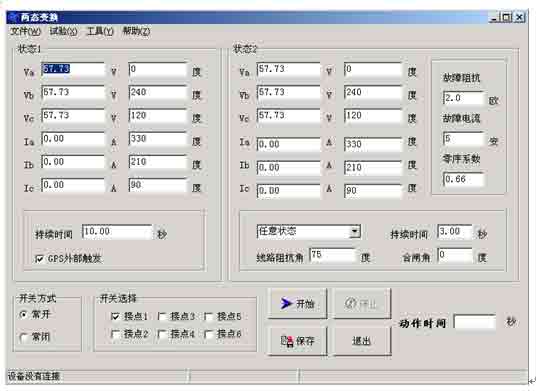Click the 动作时间 result field
This screenshot has height=391, width=543.
[x=474, y=322]
